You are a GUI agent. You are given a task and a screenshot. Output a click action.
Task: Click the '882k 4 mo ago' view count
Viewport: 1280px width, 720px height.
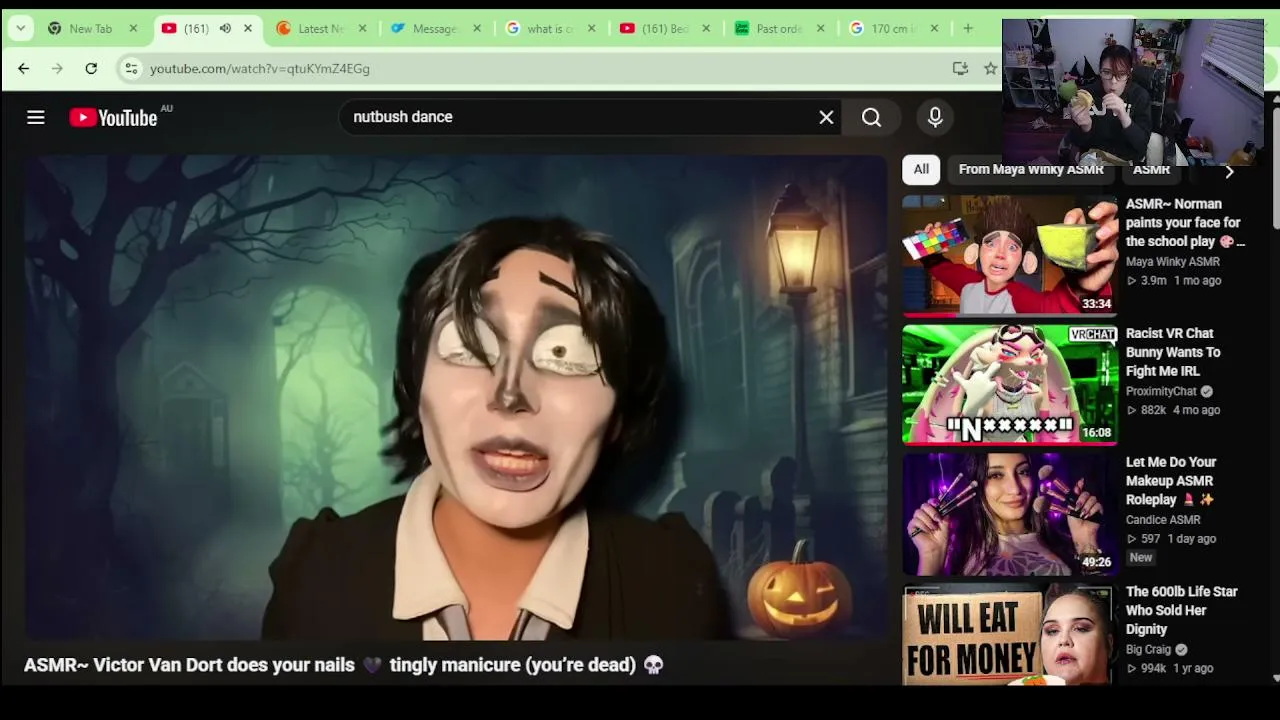pos(1173,410)
